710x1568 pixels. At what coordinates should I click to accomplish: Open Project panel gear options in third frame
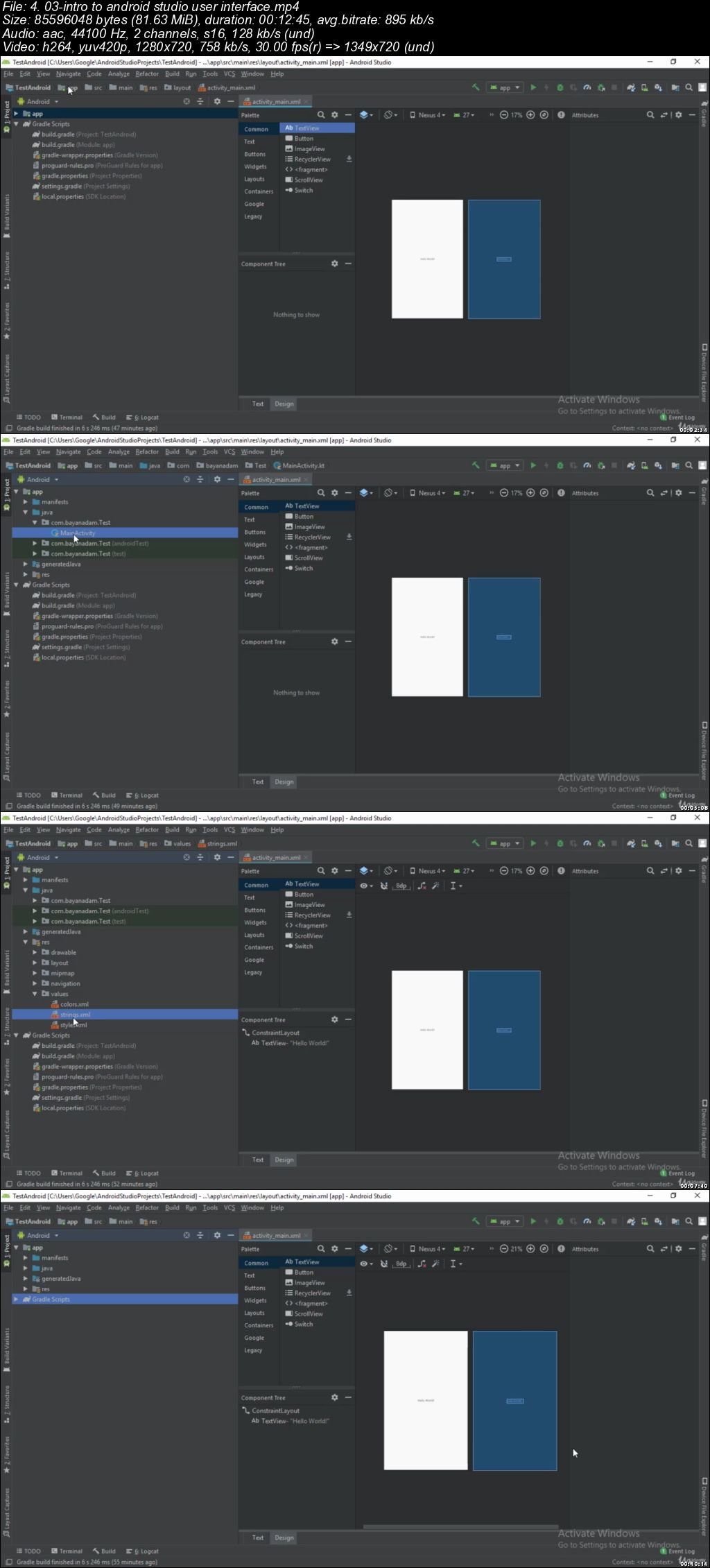217,857
